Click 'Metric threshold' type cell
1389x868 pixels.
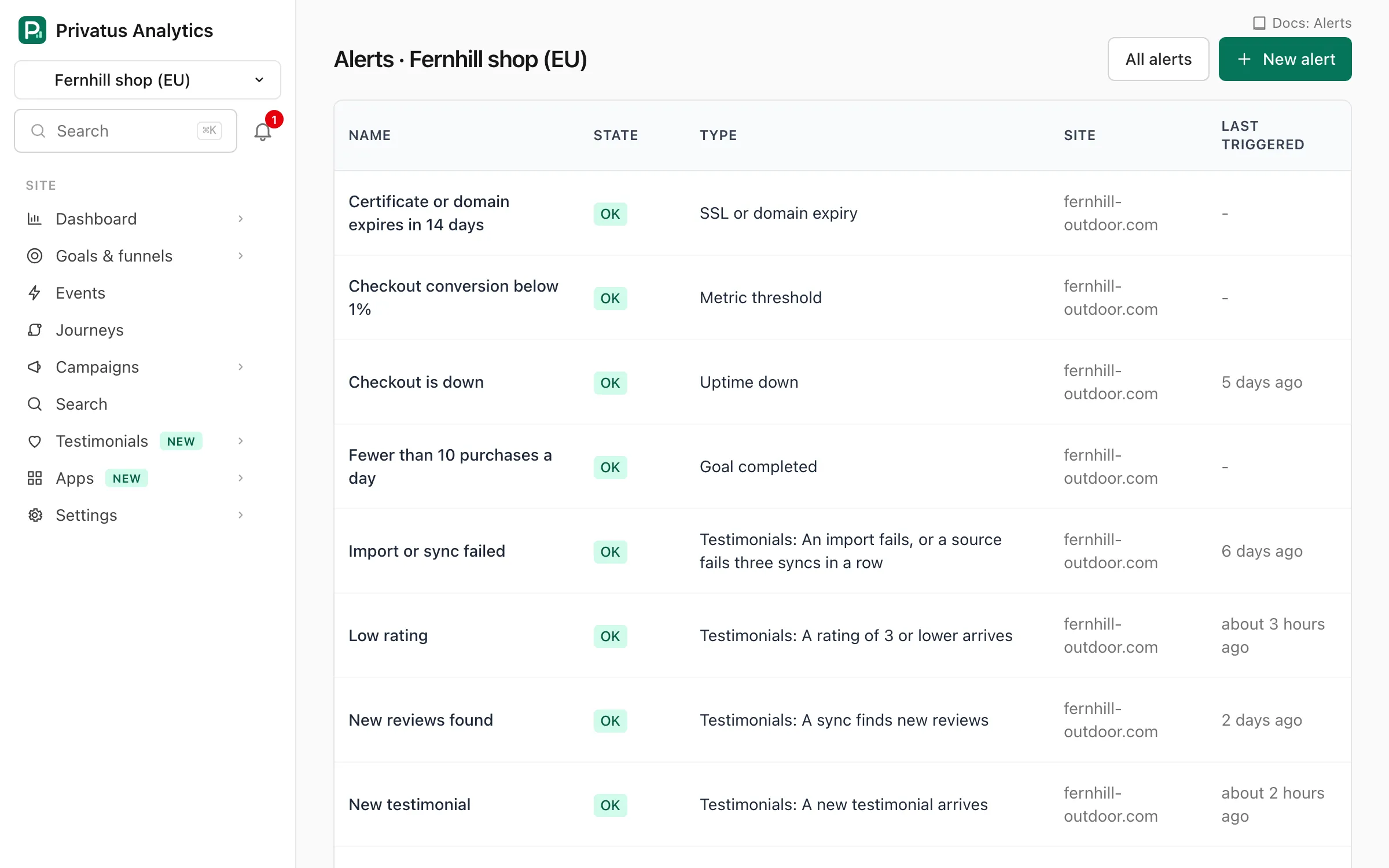(760, 297)
